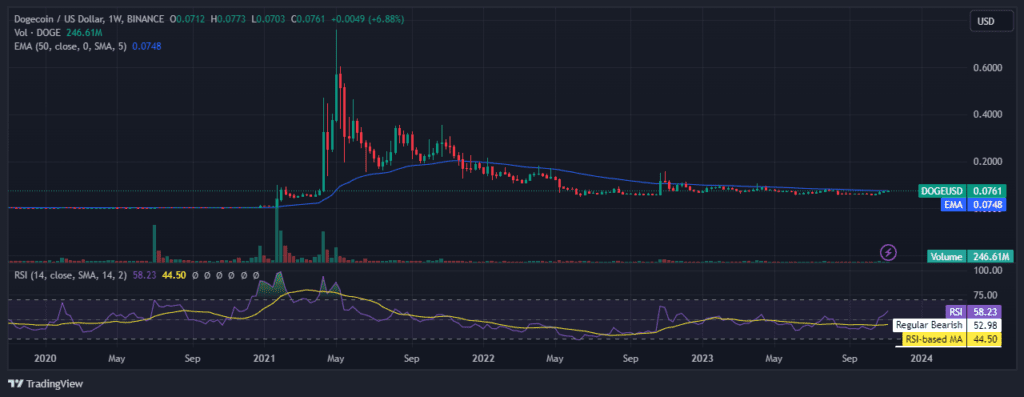Click the 0.2000 price axis value
The width and height of the screenshot is (1024, 397).
click(986, 161)
